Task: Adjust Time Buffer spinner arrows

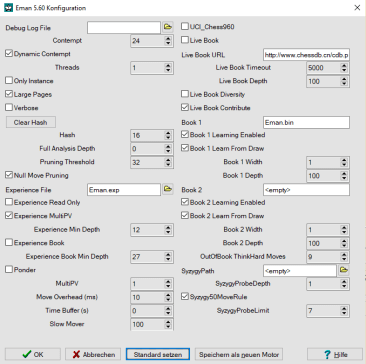Action: (168, 311)
